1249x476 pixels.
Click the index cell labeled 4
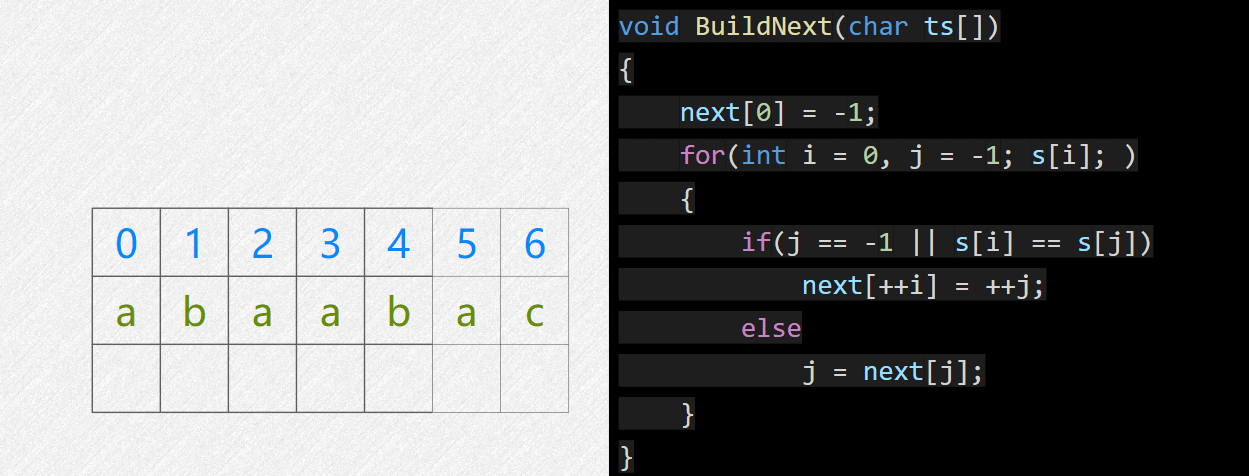pos(398,243)
